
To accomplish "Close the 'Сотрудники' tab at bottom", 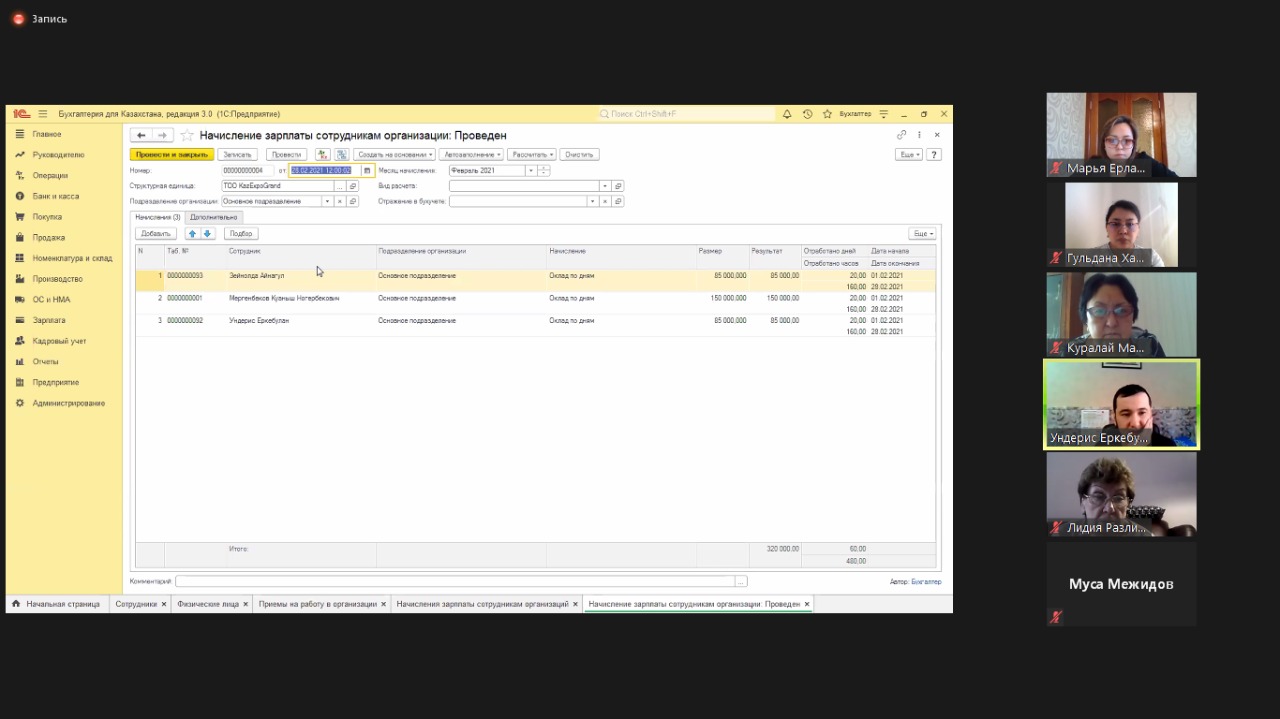I will click(x=165, y=604).
